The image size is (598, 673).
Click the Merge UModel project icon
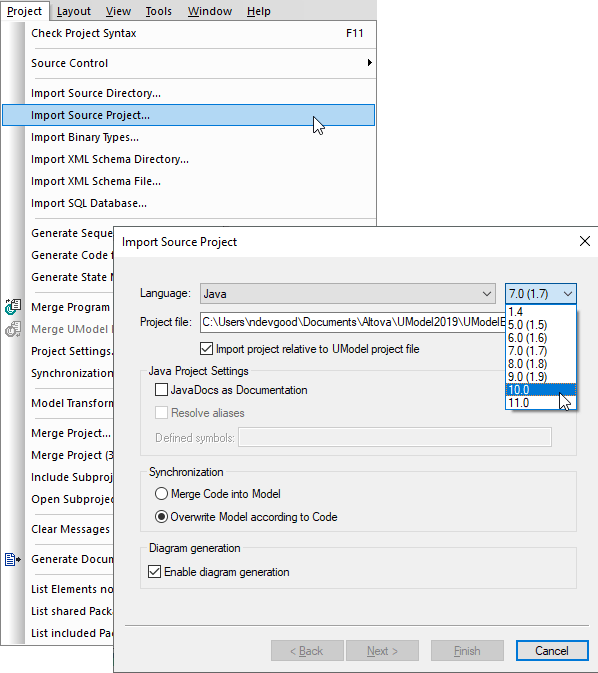pos(13,329)
